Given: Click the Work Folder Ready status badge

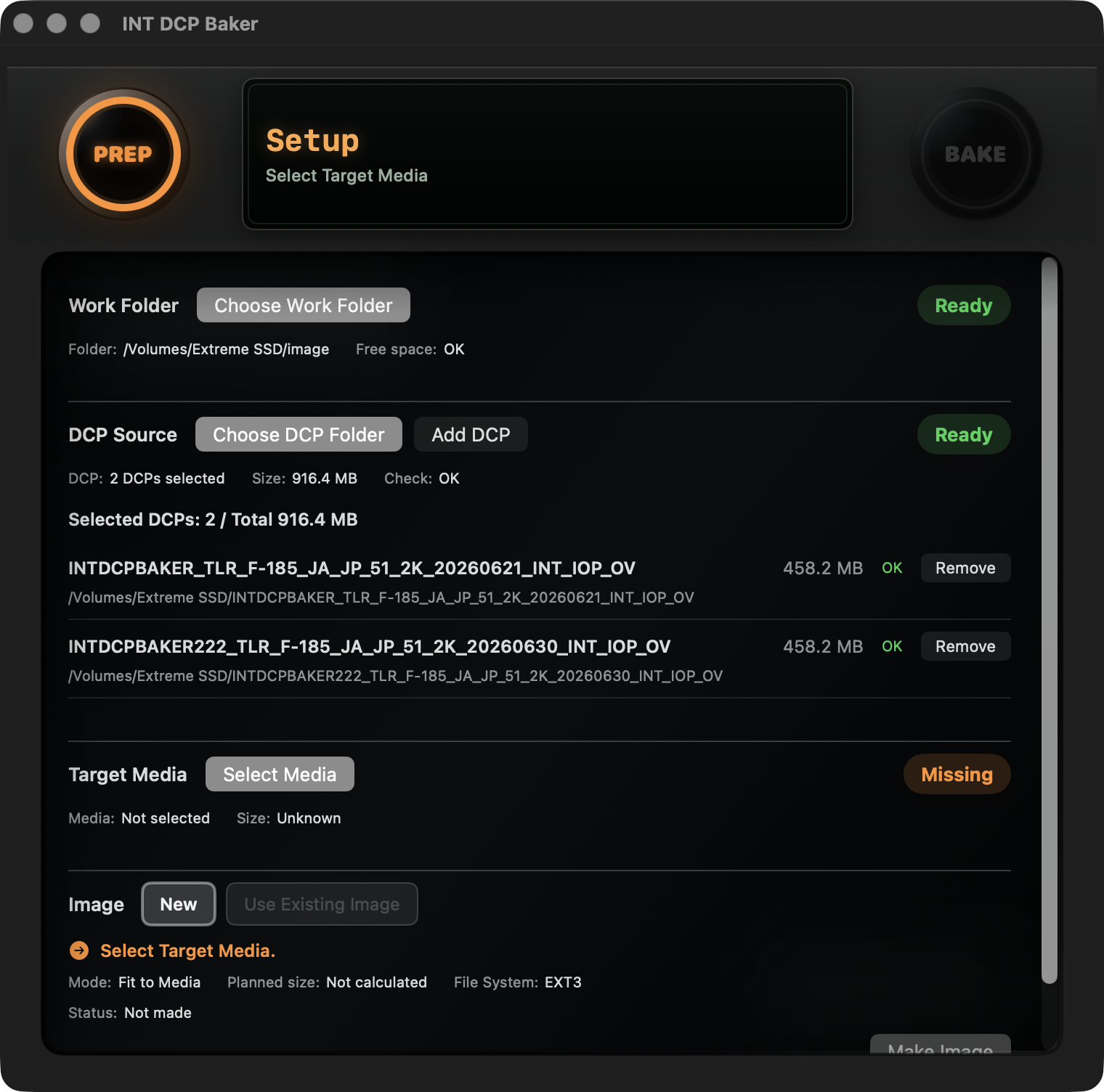Looking at the screenshot, I should (964, 305).
